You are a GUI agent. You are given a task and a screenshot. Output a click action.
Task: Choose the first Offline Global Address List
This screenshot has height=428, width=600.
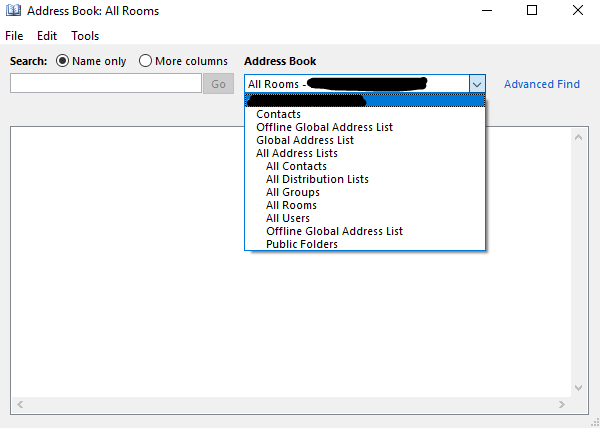pyautogui.click(x=365, y=127)
